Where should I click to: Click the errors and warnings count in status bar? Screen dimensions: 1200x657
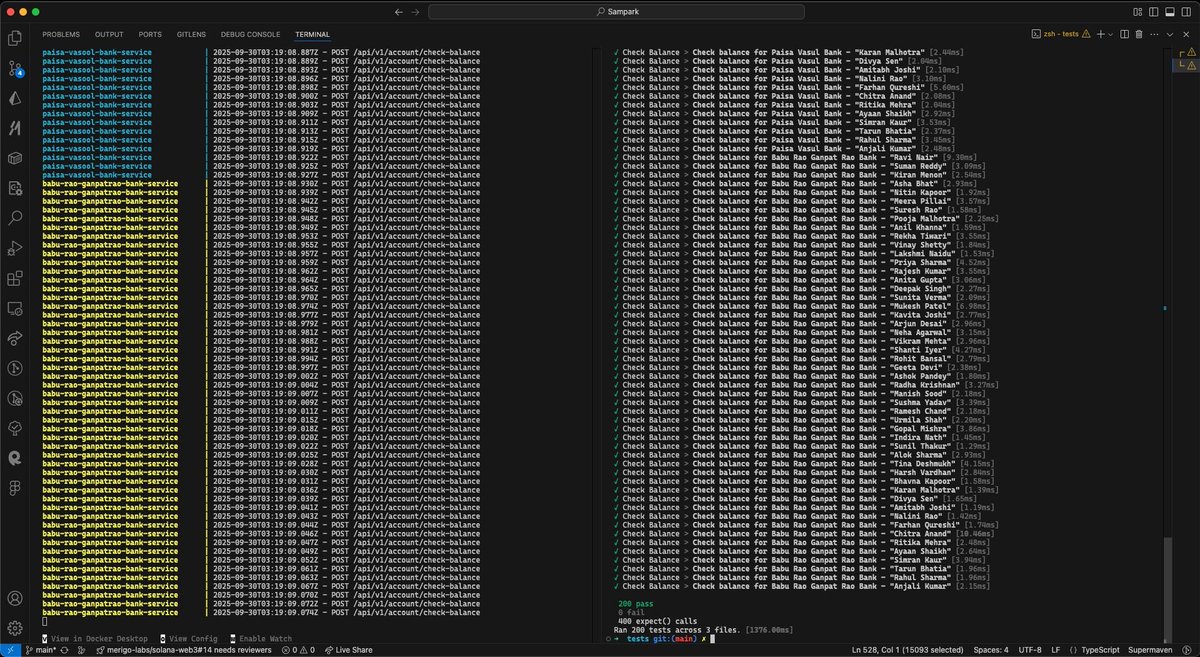click(x=299, y=650)
